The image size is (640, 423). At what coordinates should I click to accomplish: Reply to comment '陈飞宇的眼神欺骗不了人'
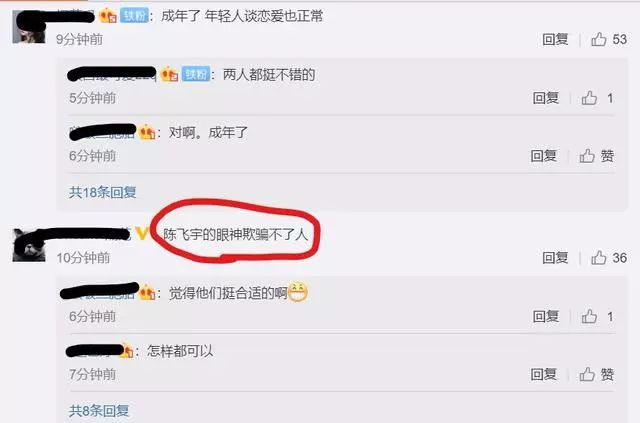click(x=555, y=258)
